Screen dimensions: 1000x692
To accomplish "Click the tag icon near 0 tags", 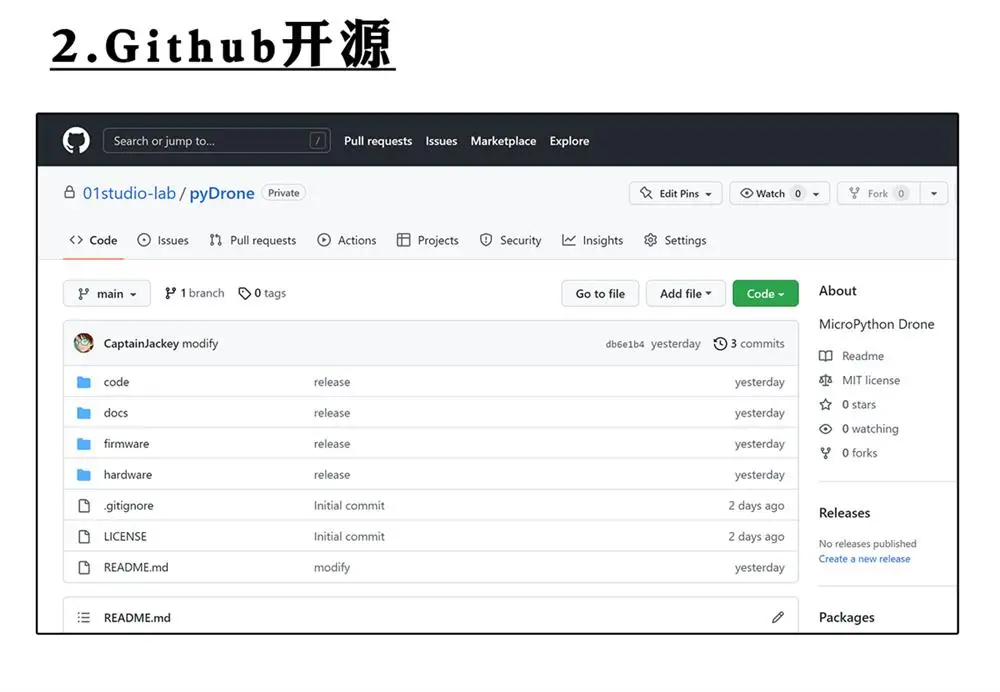I will (x=244, y=293).
